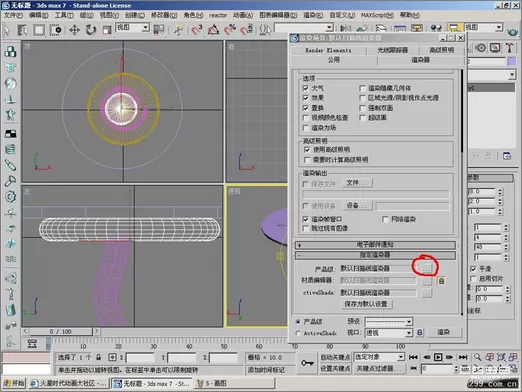Toggle the viewport lock next to 透视 dropdown
The width and height of the screenshot is (522, 392).
420,332
